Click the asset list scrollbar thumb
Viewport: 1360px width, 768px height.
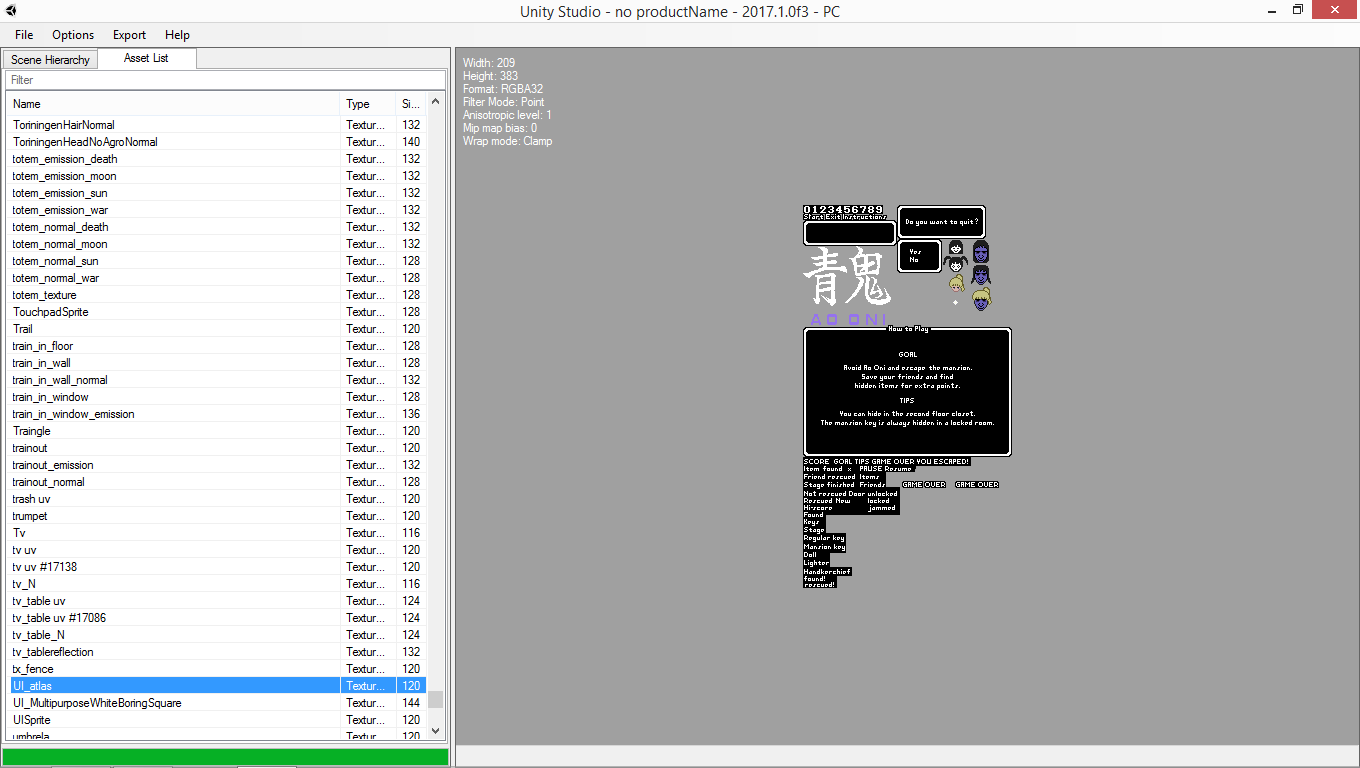coord(435,699)
